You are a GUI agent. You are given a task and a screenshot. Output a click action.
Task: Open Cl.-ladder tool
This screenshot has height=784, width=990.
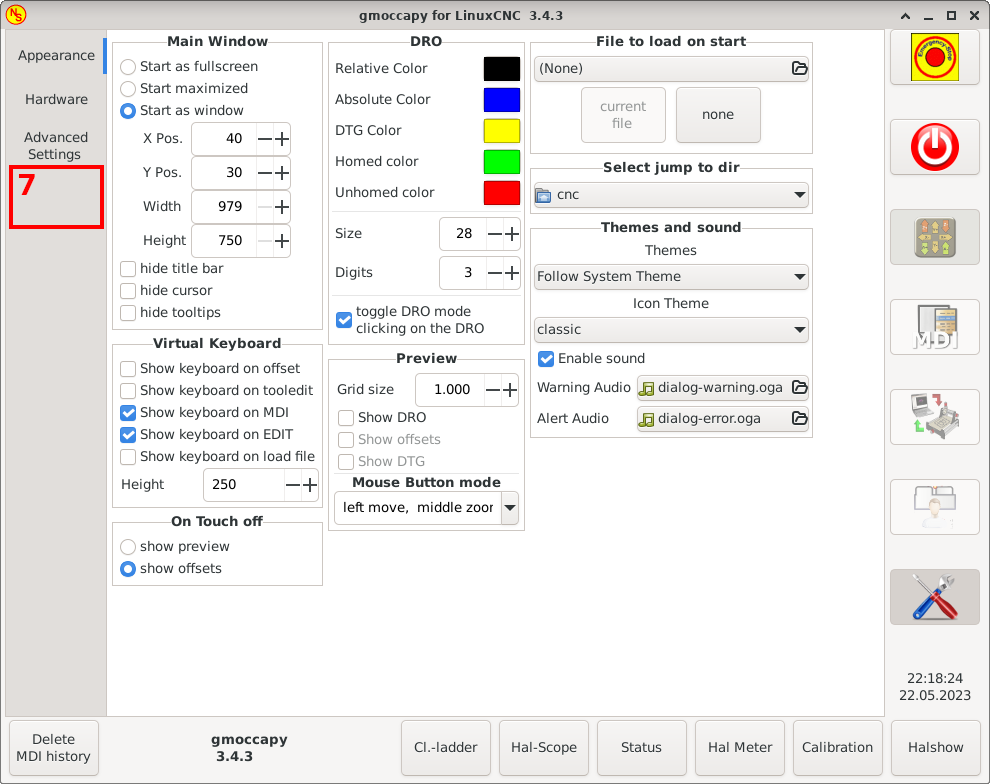[446, 748]
